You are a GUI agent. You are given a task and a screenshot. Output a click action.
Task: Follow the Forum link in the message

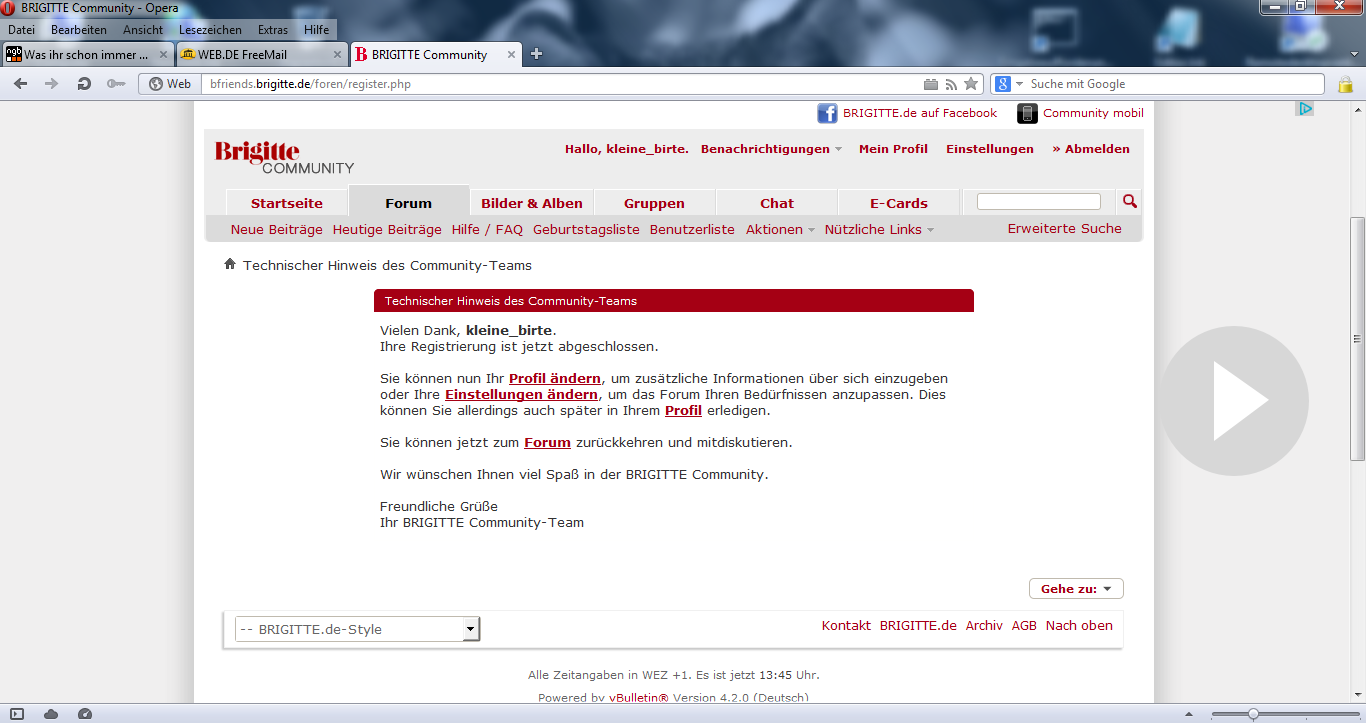pos(547,442)
